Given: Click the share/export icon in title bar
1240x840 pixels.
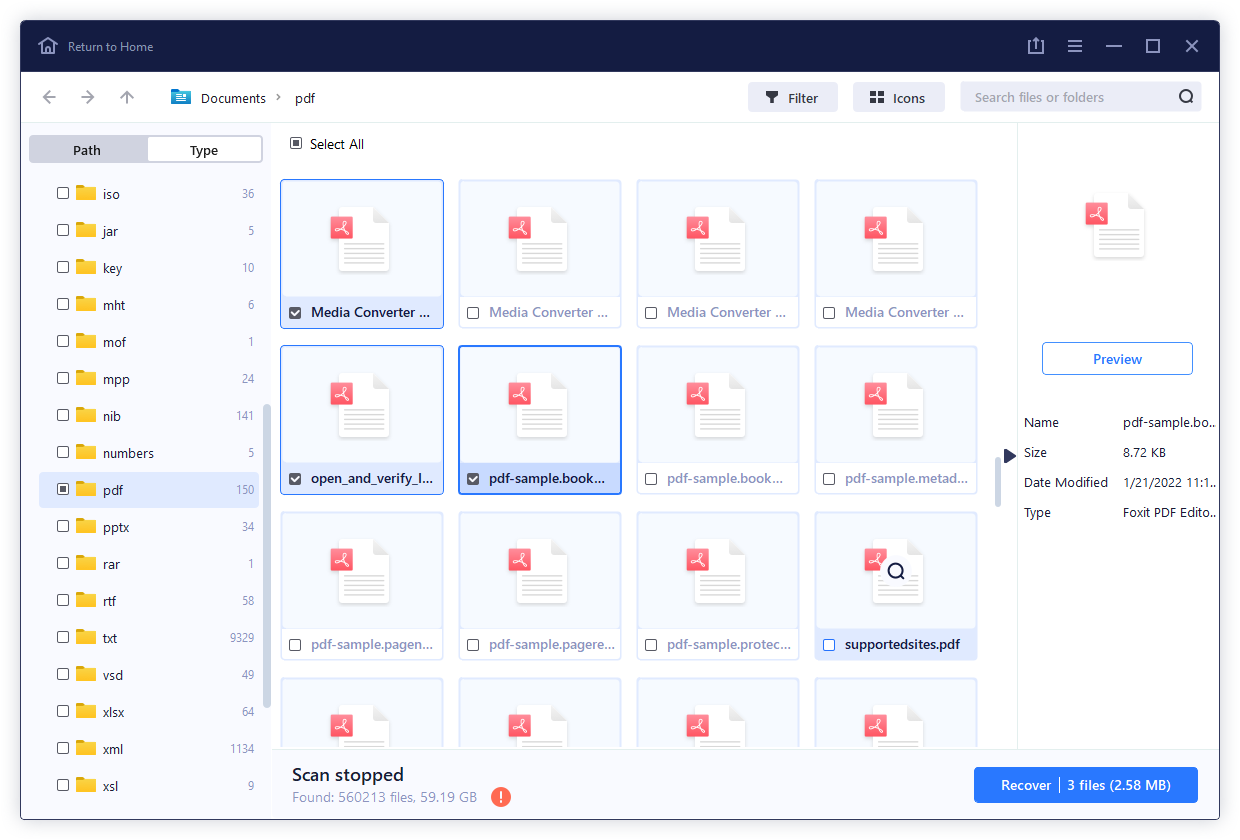Looking at the screenshot, I should [1036, 46].
